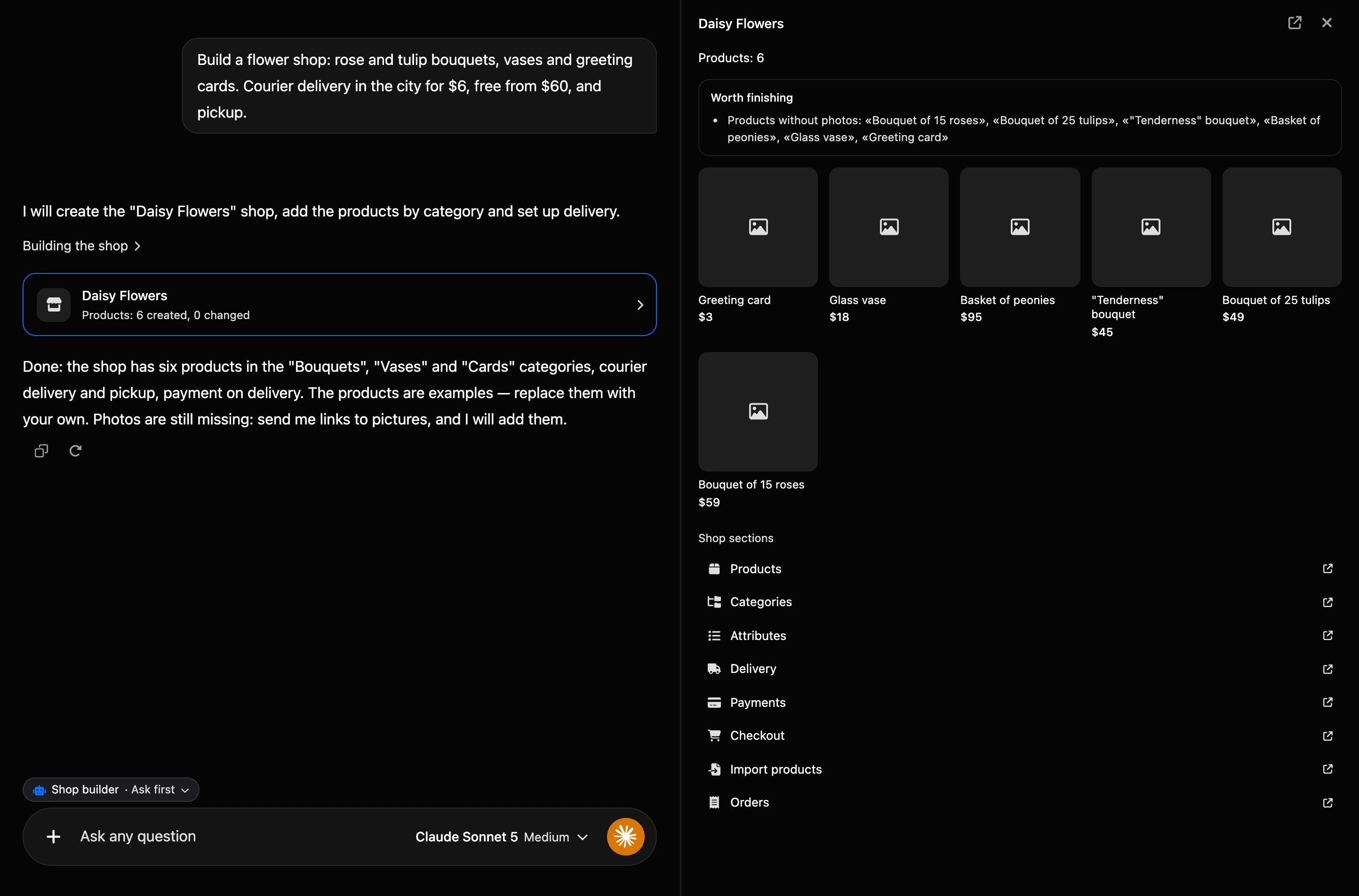
Task: Open the Categories shop section
Action: pyautogui.click(x=1020, y=602)
